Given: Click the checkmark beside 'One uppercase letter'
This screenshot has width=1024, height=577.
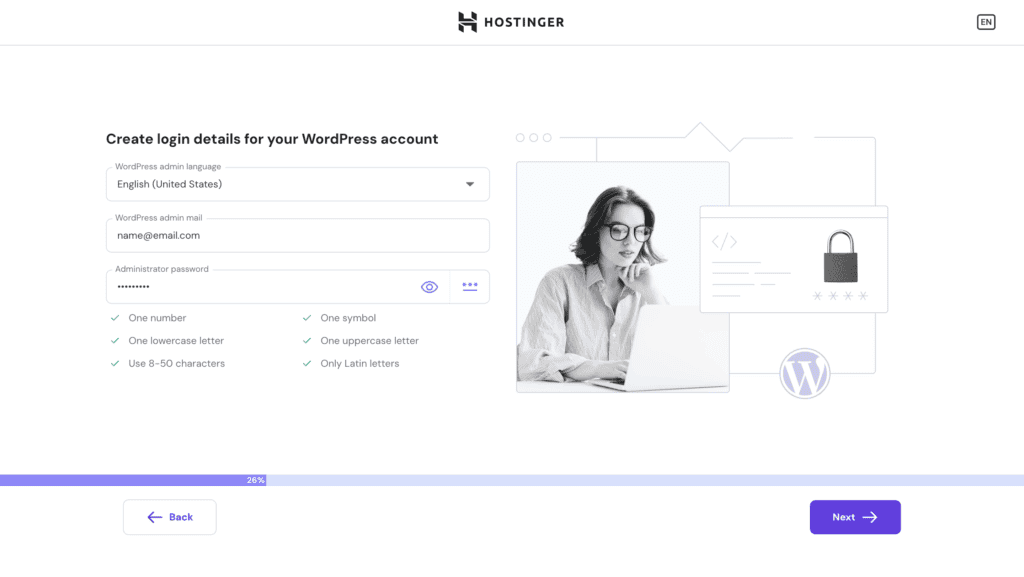Looking at the screenshot, I should (x=307, y=341).
